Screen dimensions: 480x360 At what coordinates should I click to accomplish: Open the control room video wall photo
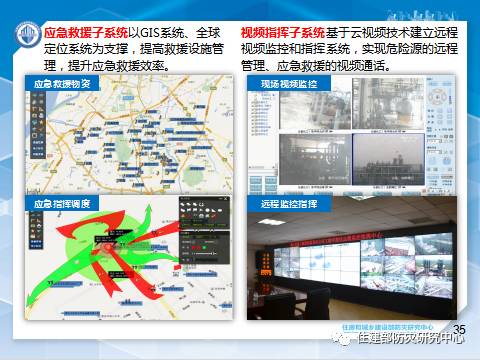coord(352,258)
